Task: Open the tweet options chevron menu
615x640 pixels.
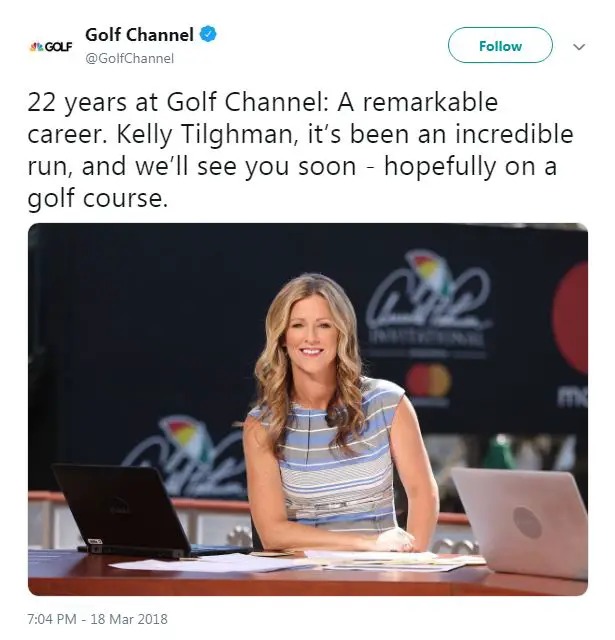Action: click(579, 47)
